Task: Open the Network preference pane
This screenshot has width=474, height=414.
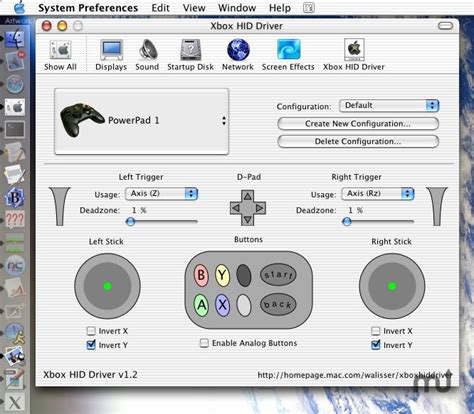Action: 238,55
